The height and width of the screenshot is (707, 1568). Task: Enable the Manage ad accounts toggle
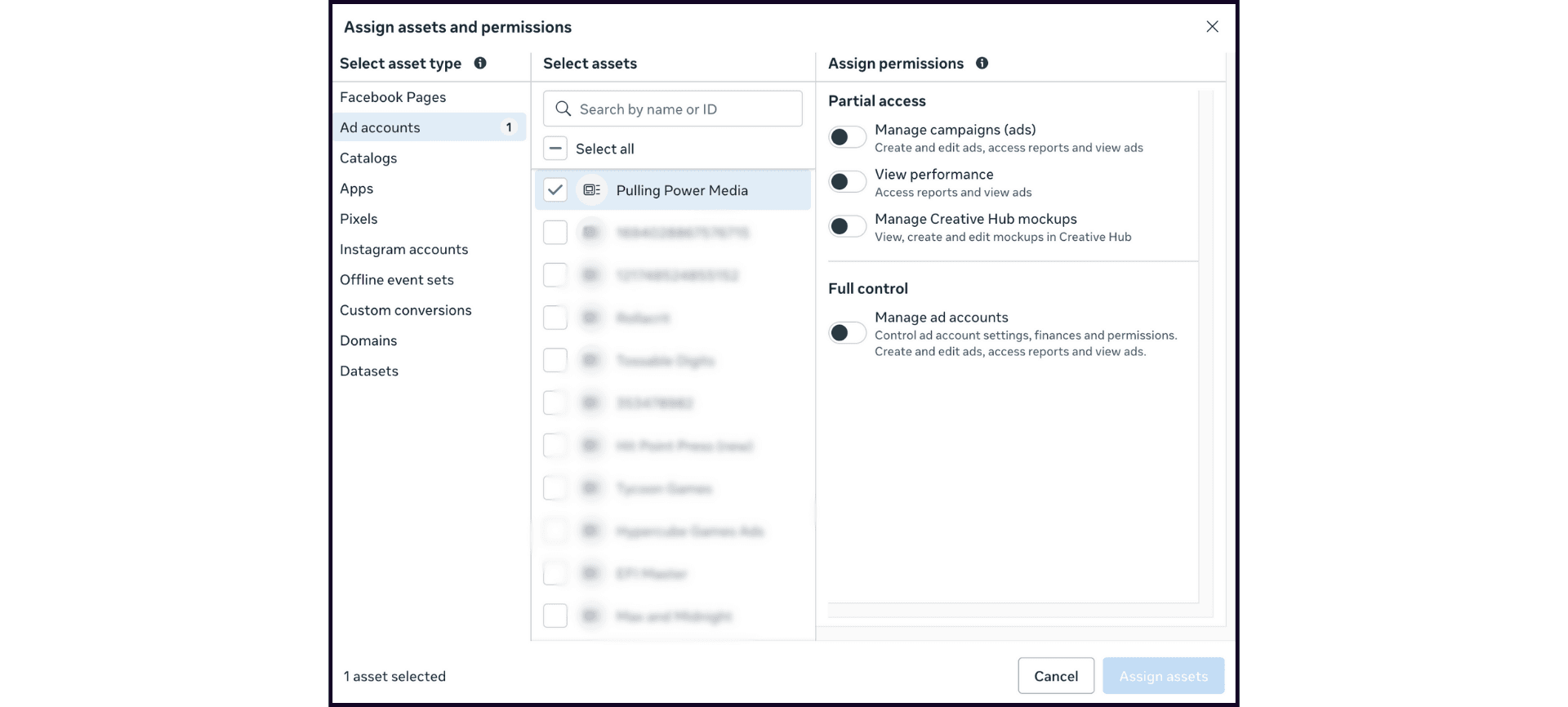click(847, 332)
